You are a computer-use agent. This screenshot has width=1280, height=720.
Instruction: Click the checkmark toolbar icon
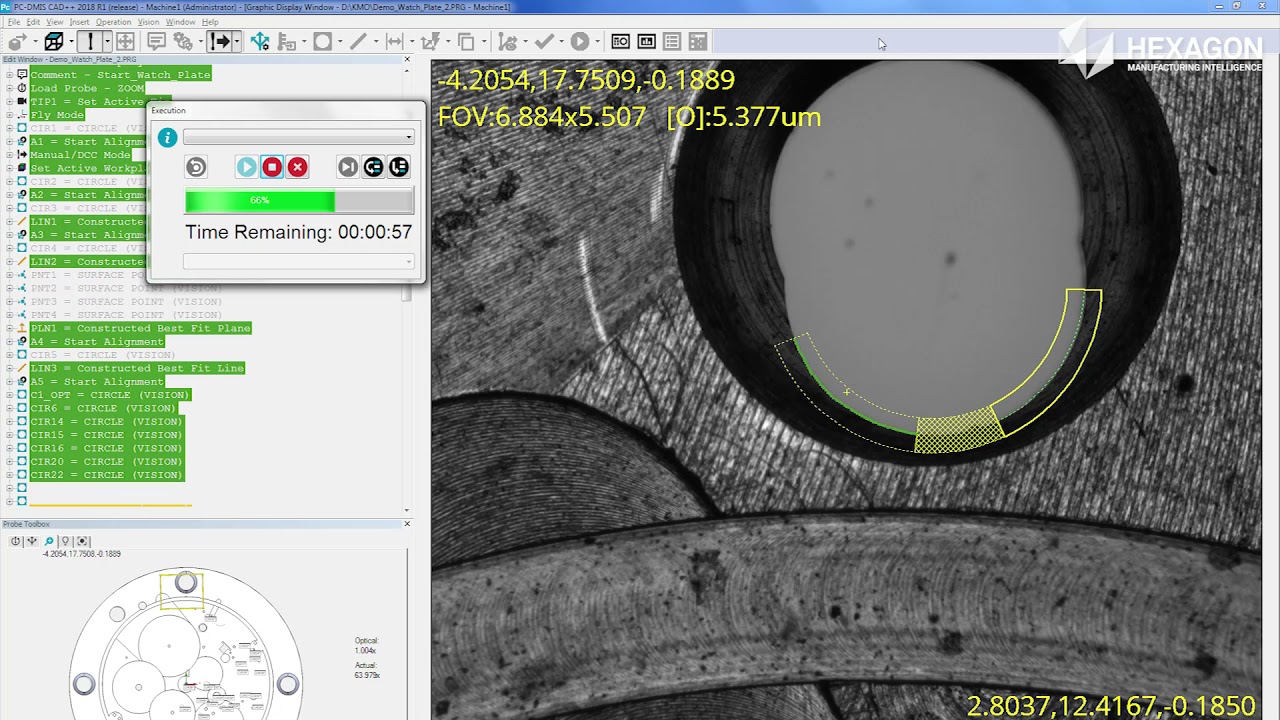point(544,41)
